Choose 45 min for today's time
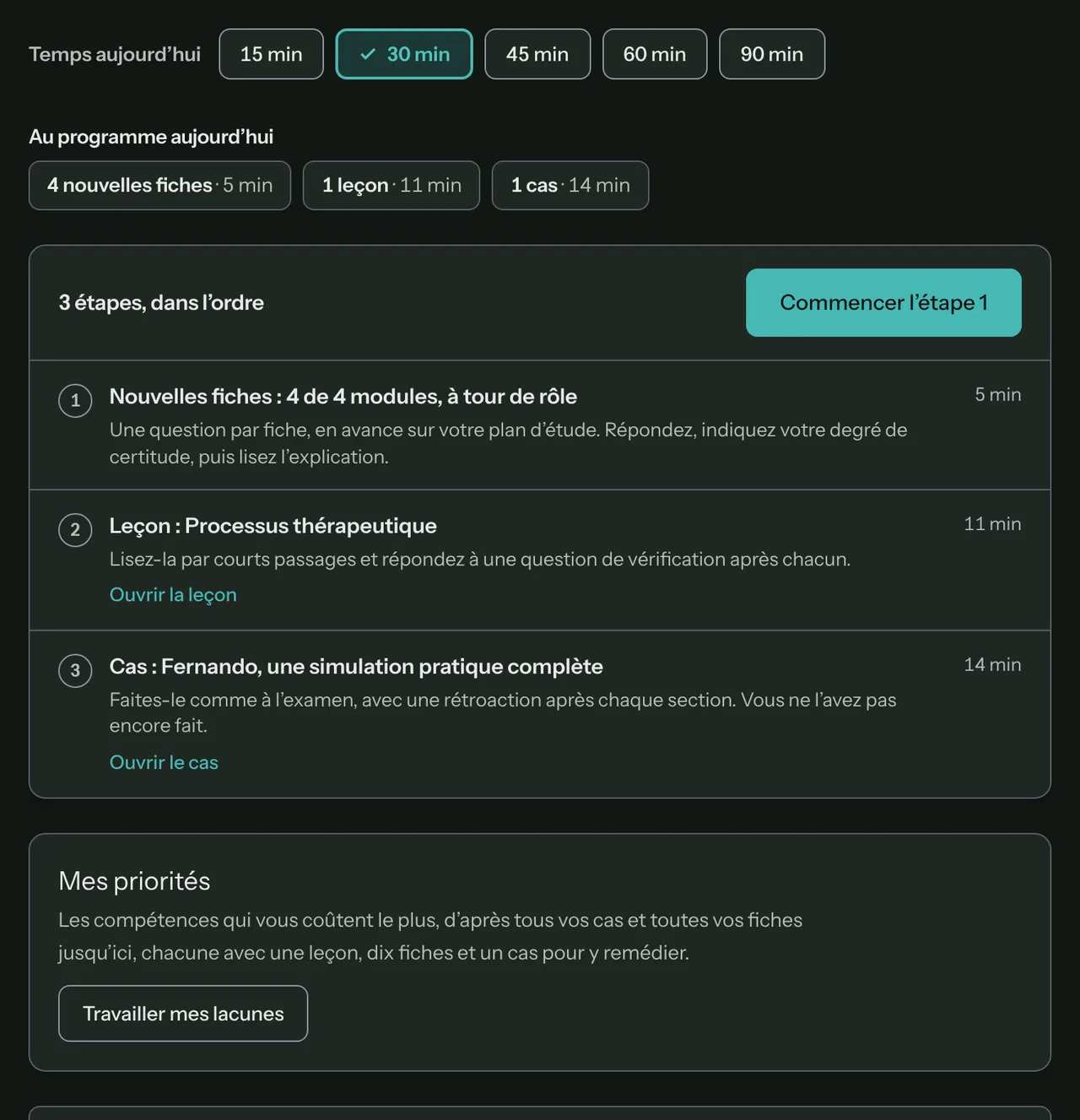This screenshot has width=1080, height=1120. (537, 54)
